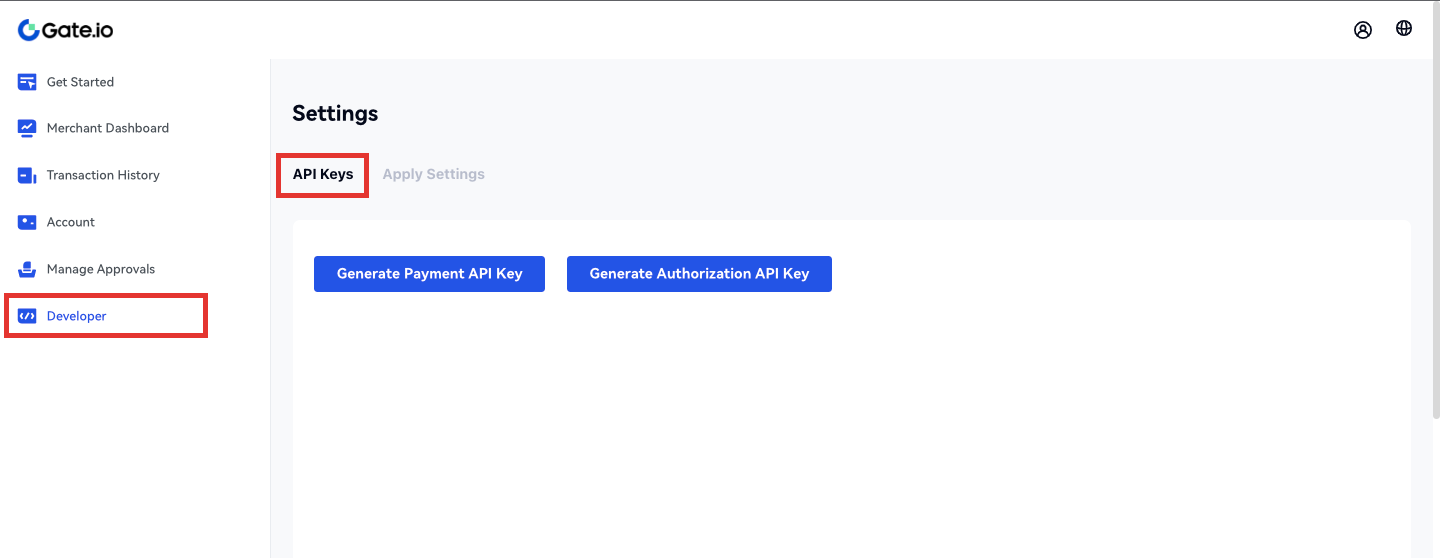The image size is (1440, 558).
Task: Click the Developer code icon
Action: [27, 316]
